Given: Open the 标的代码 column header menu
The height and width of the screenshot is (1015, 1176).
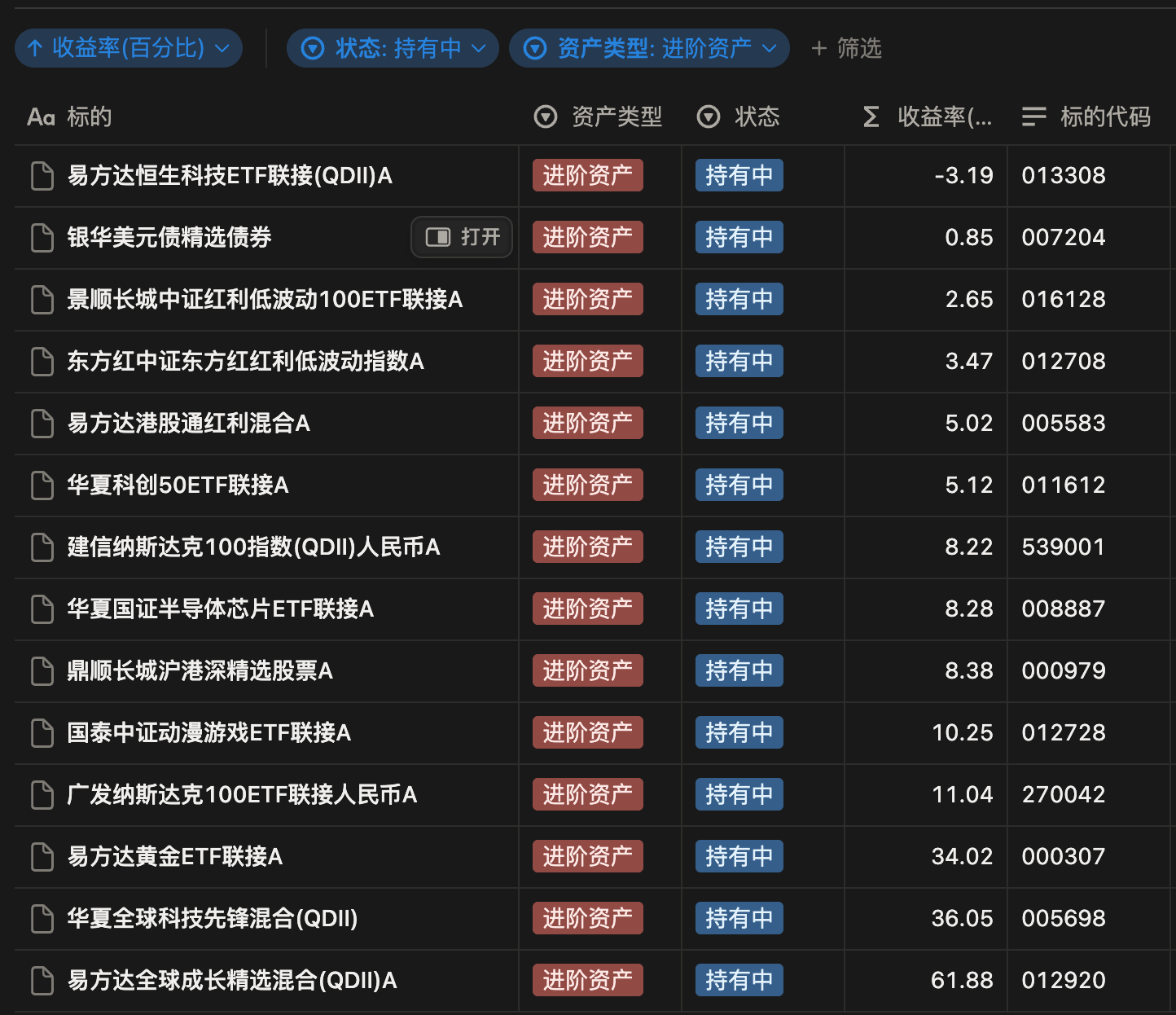Looking at the screenshot, I should (1104, 116).
